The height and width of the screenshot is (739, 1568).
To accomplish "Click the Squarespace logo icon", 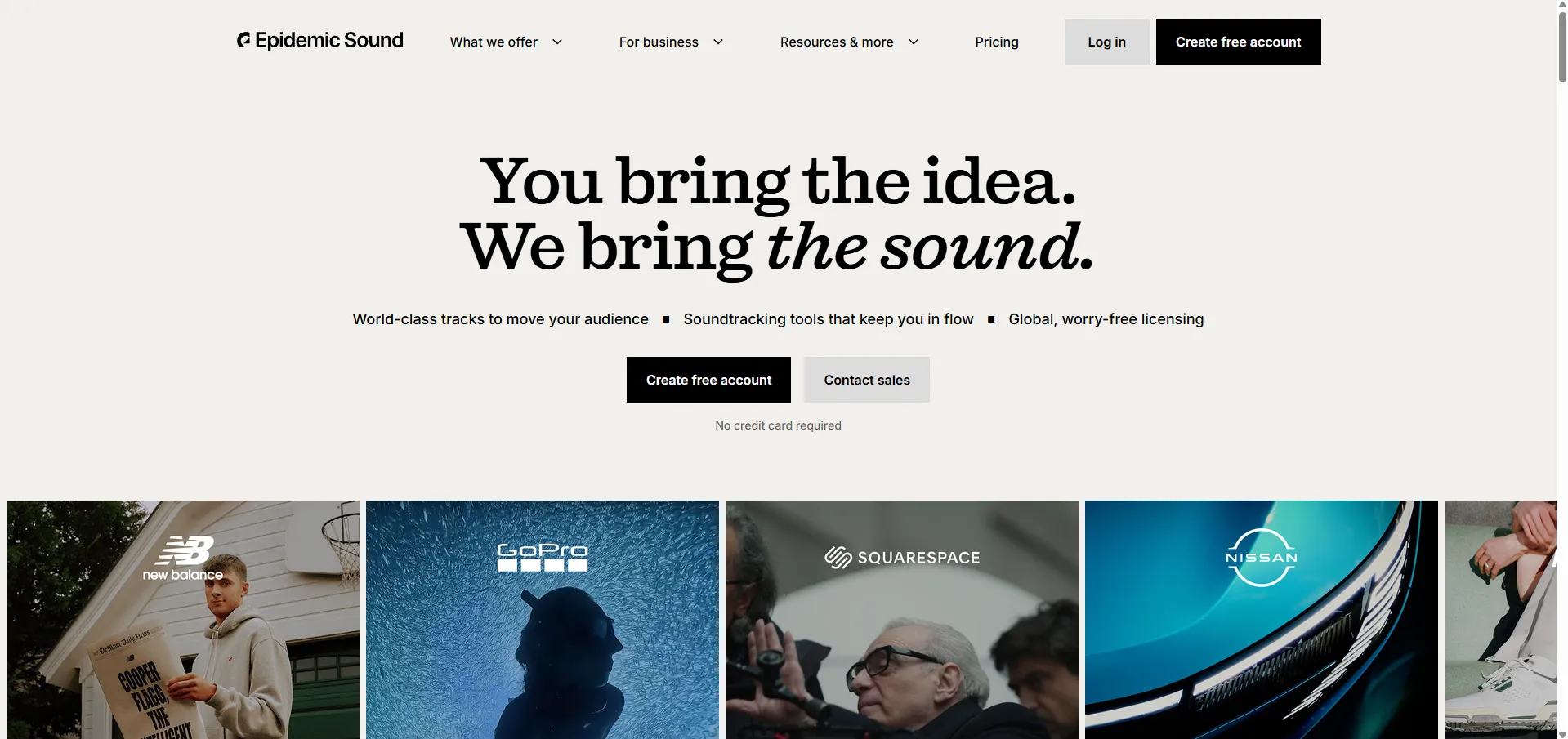I will pos(838,558).
